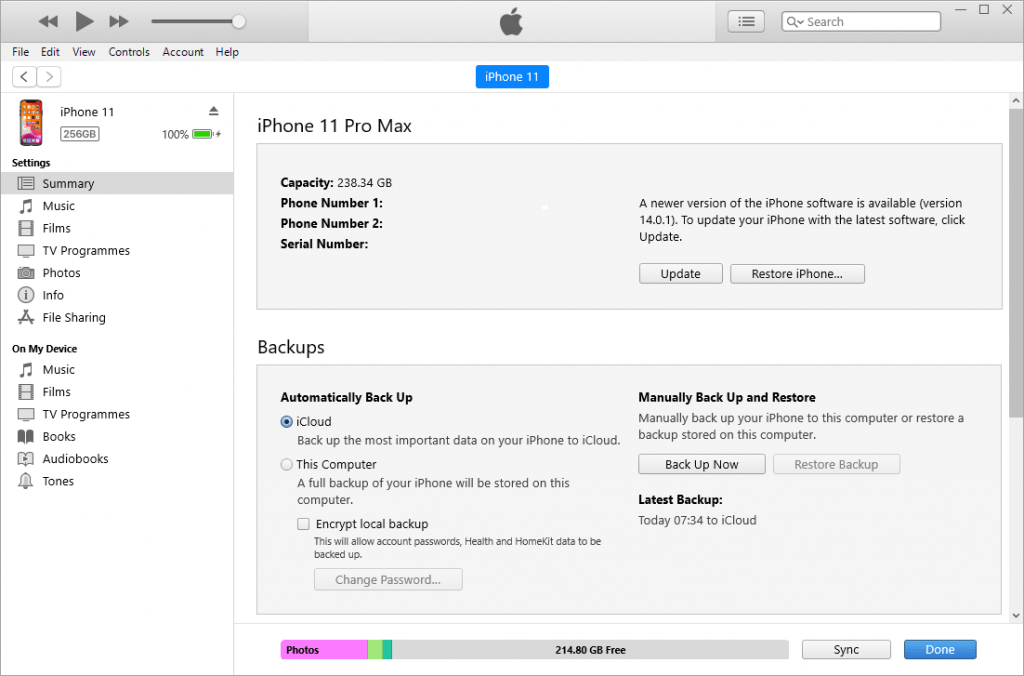1024x676 pixels.
Task: Open the Account menu
Action: [183, 52]
